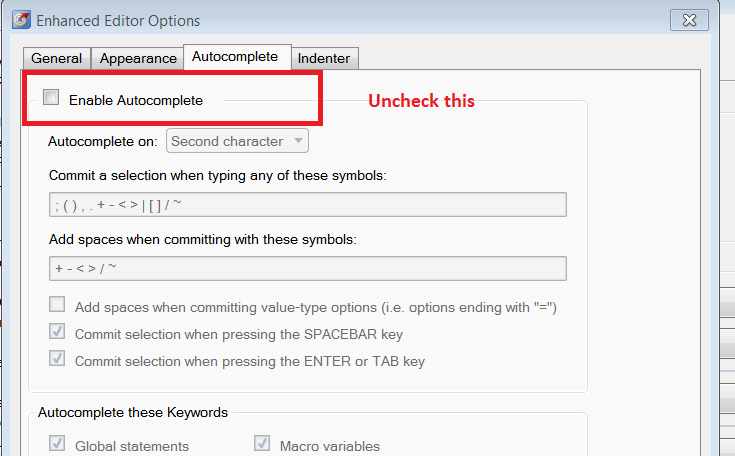Open the Indenter tab

coord(324,58)
